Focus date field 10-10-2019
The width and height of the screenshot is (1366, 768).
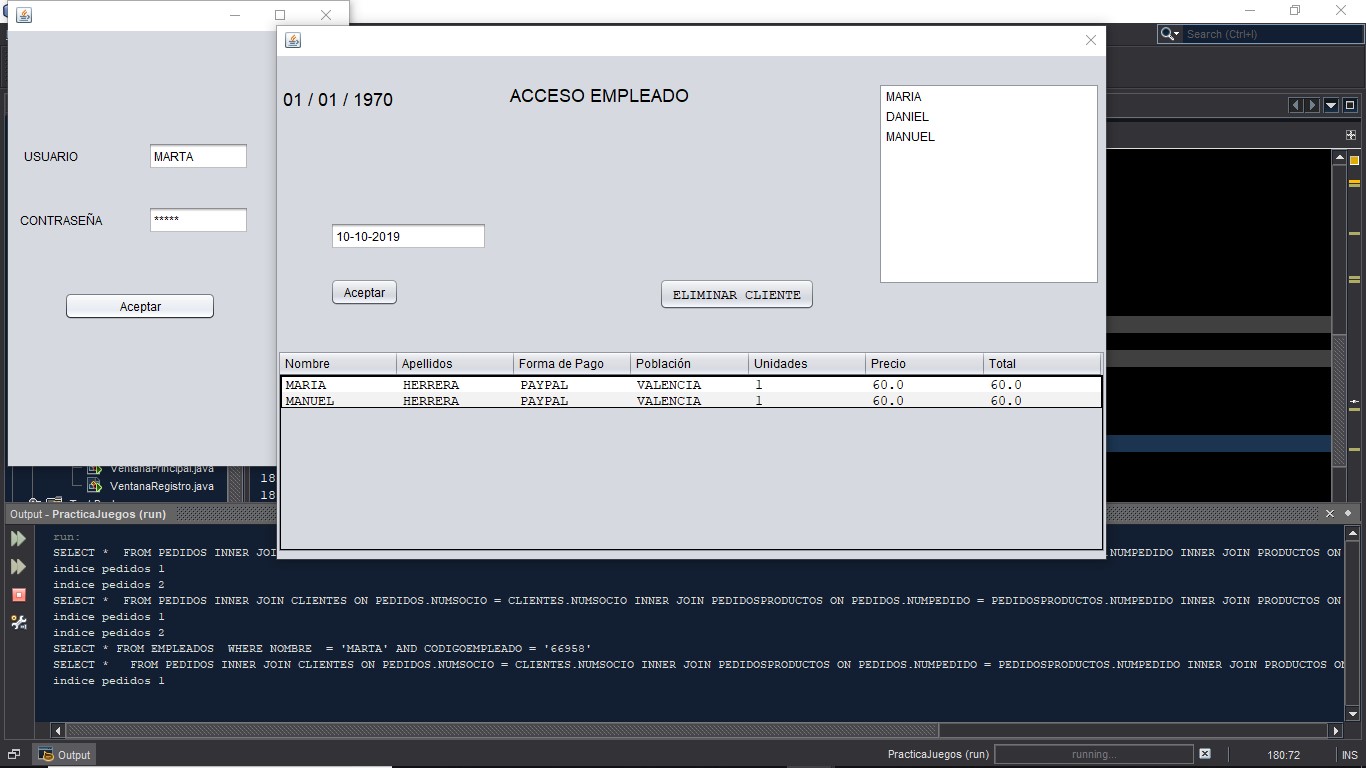click(x=408, y=236)
